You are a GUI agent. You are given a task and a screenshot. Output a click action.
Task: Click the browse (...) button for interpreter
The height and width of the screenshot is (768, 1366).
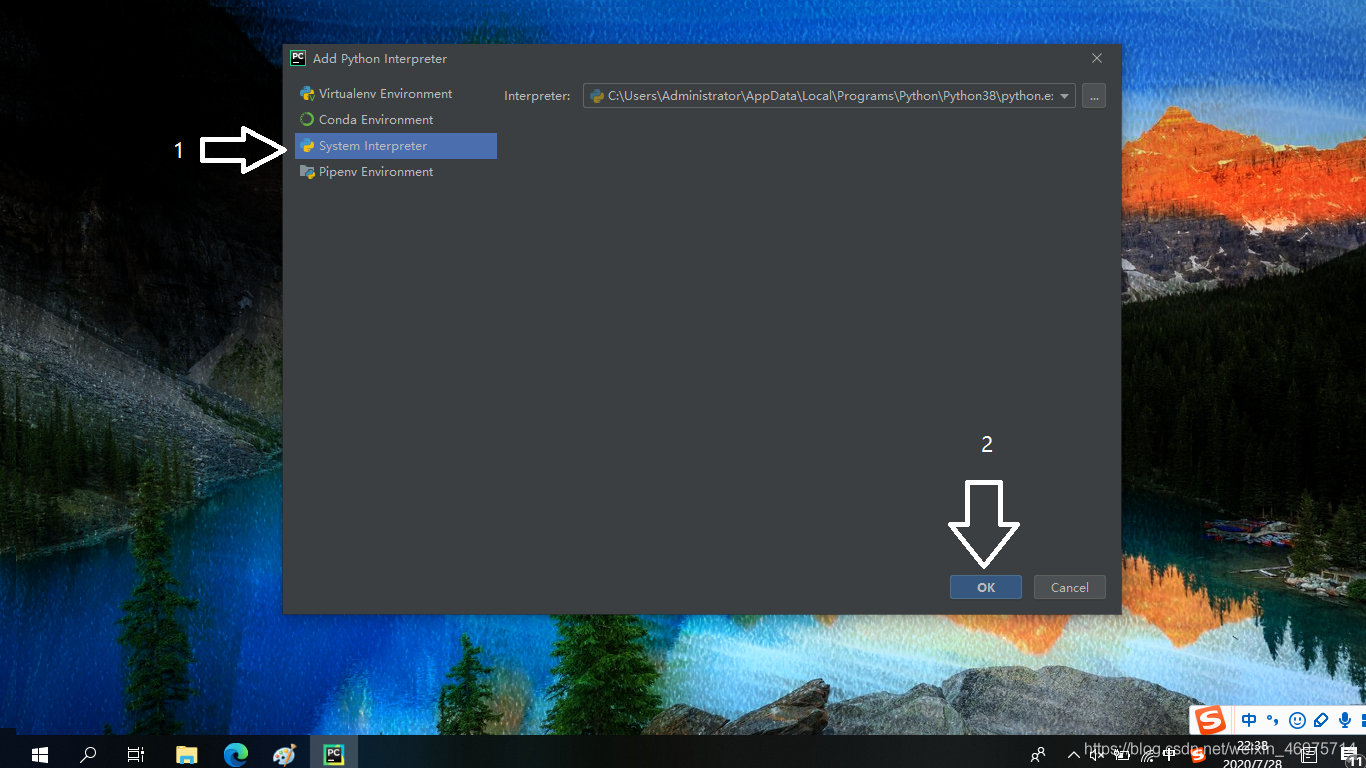click(x=1094, y=96)
